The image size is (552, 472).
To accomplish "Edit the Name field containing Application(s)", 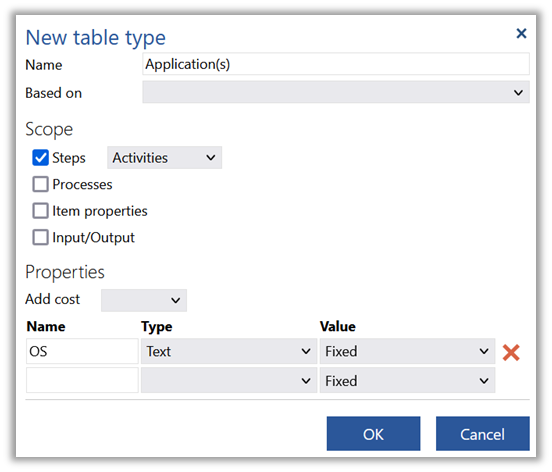I will tap(336, 64).
